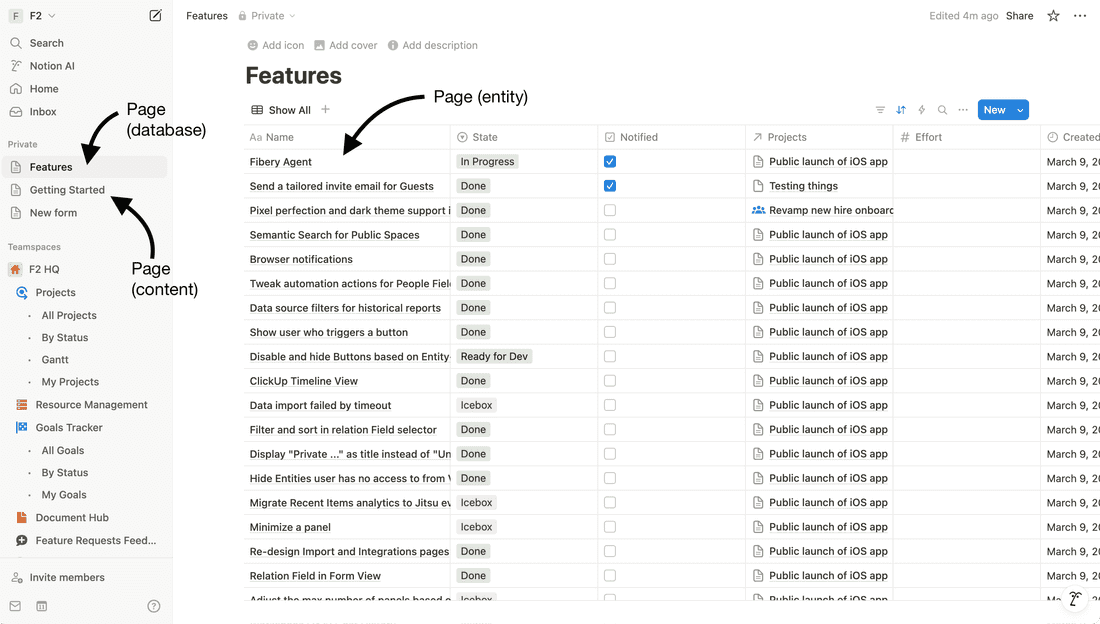1100x624 pixels.
Task: Open automations via the lightning bolt icon
Action: click(922, 110)
